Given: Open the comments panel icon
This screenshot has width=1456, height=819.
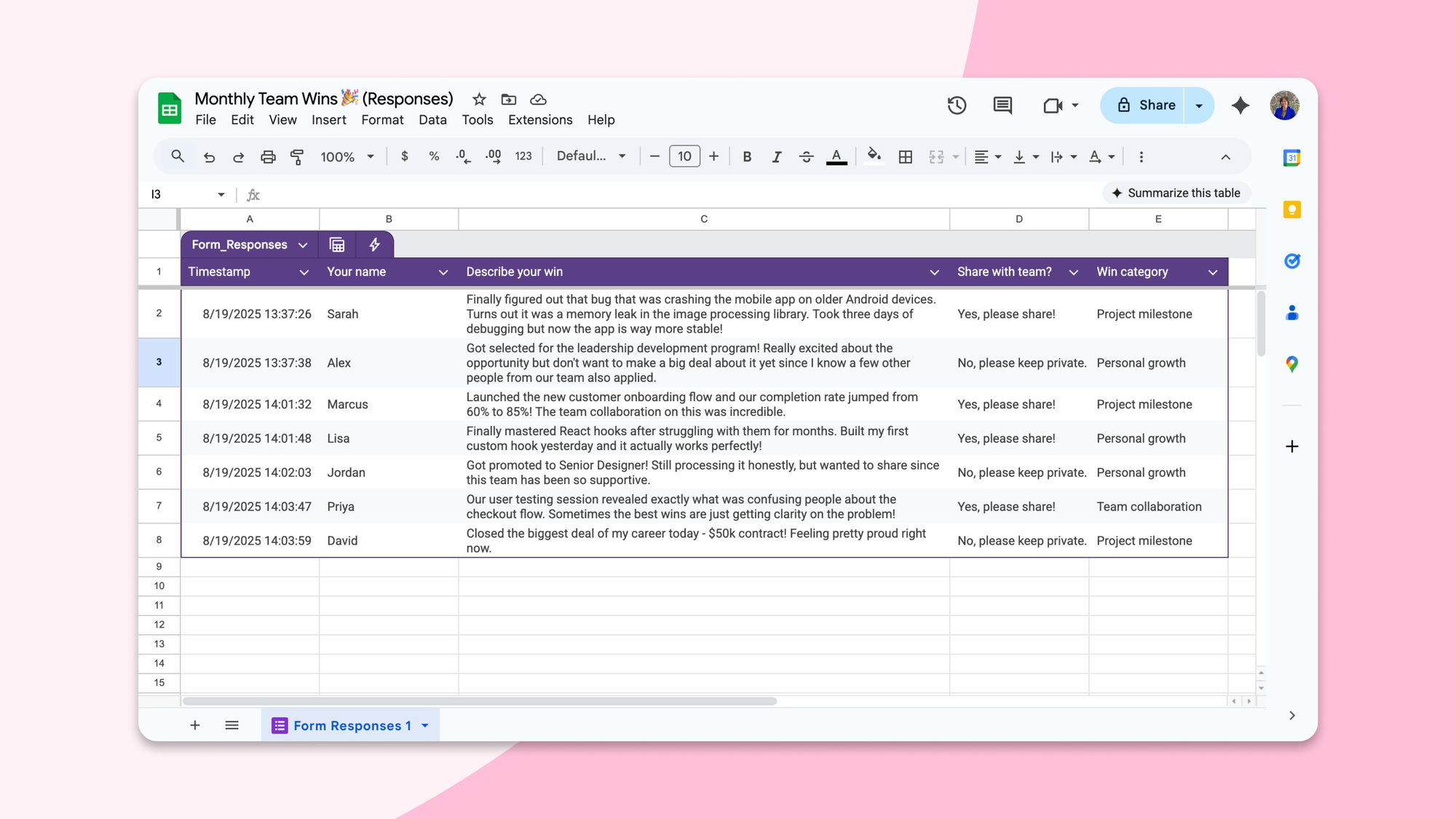Looking at the screenshot, I should [x=1002, y=106].
